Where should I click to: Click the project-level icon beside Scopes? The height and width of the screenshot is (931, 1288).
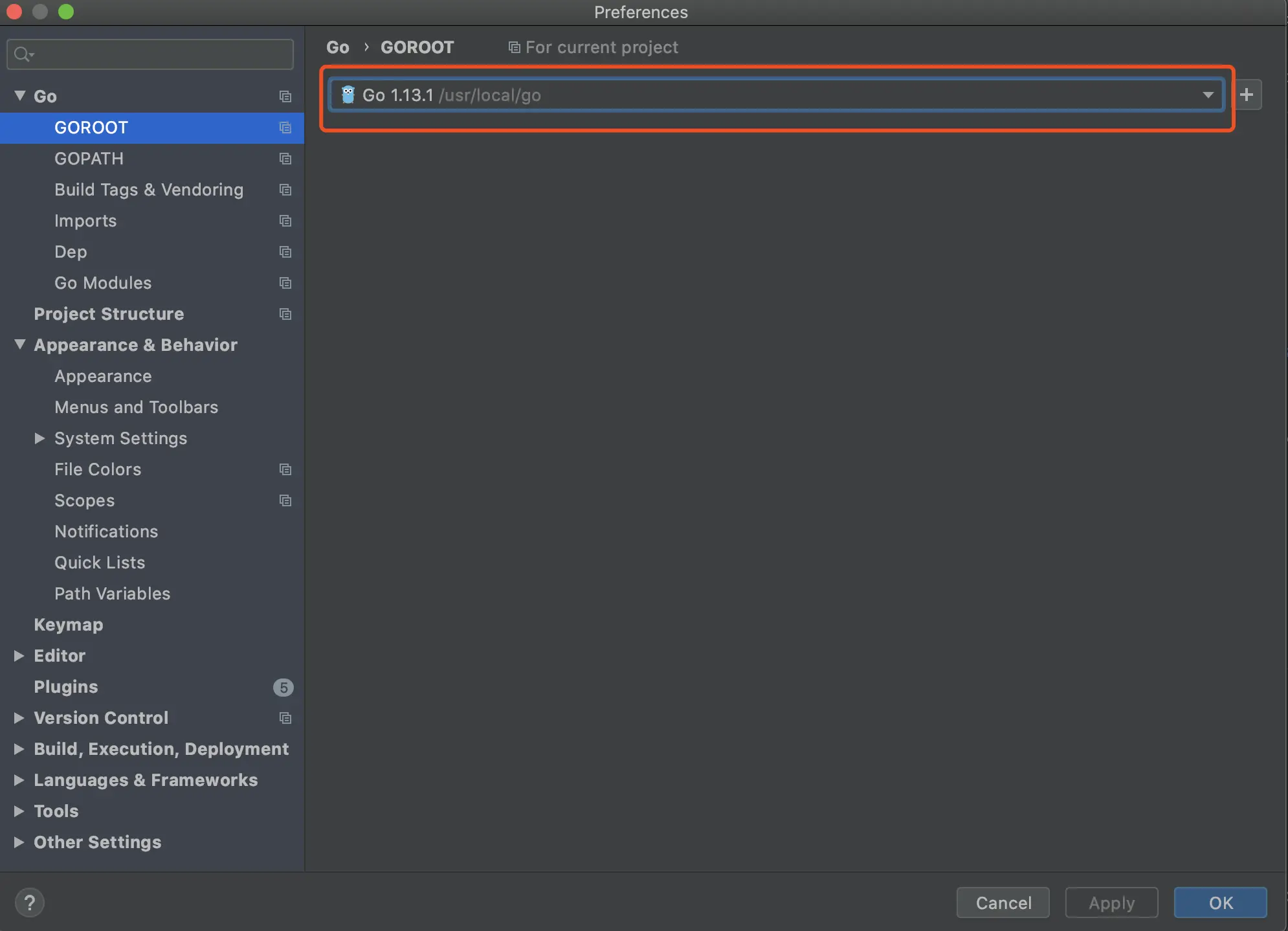coord(285,500)
